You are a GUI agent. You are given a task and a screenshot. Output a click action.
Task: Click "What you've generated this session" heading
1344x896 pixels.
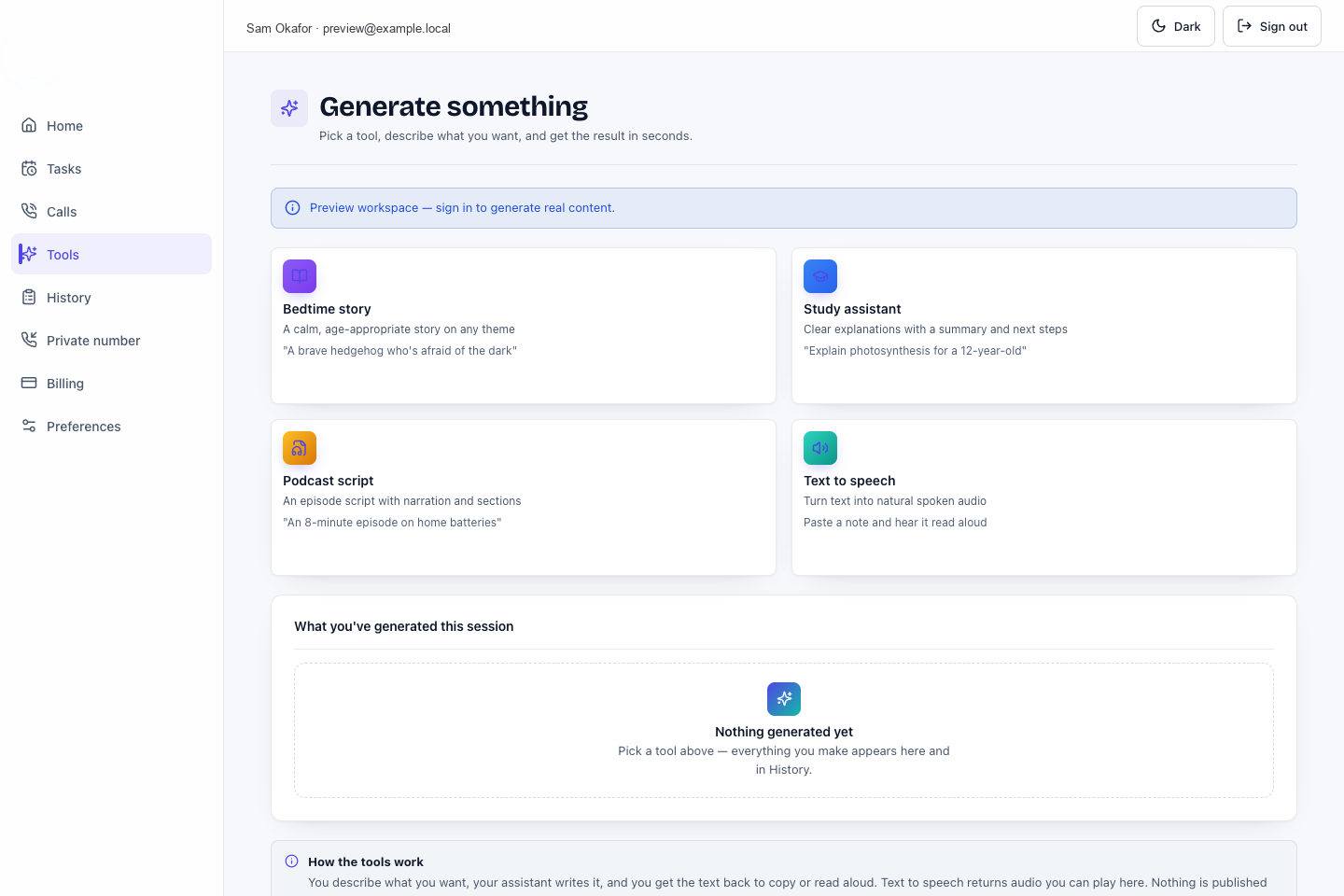[403, 626]
